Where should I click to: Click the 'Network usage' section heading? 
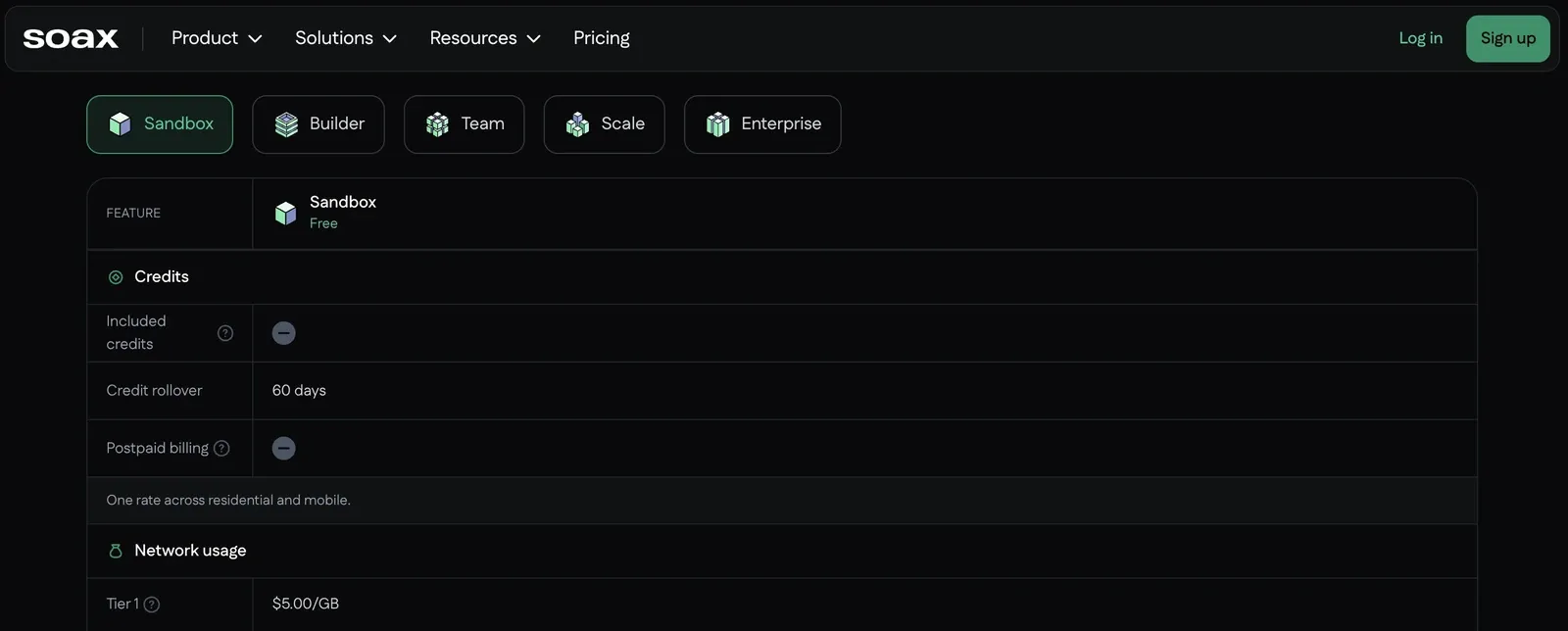point(190,551)
